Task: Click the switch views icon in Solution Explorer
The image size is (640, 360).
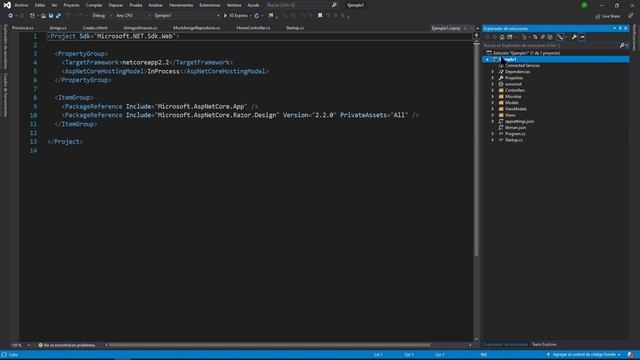Action: 510,37
